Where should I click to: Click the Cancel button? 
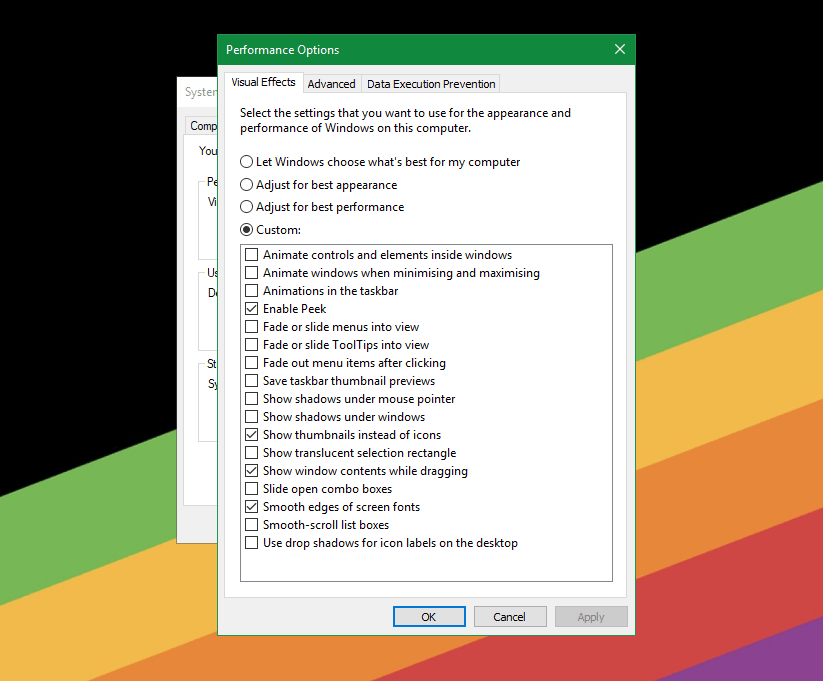click(x=510, y=616)
